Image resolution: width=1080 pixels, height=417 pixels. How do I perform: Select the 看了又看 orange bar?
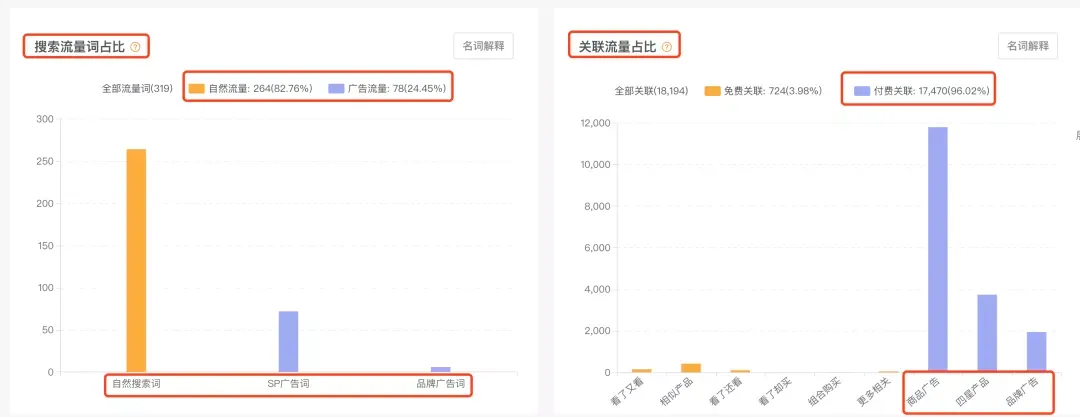641,371
